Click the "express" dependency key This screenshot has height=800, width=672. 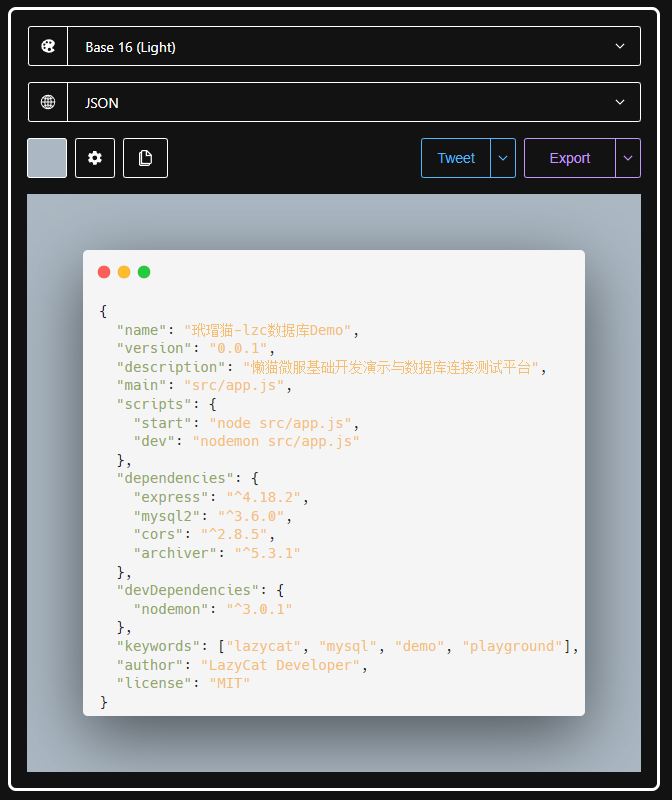point(171,497)
